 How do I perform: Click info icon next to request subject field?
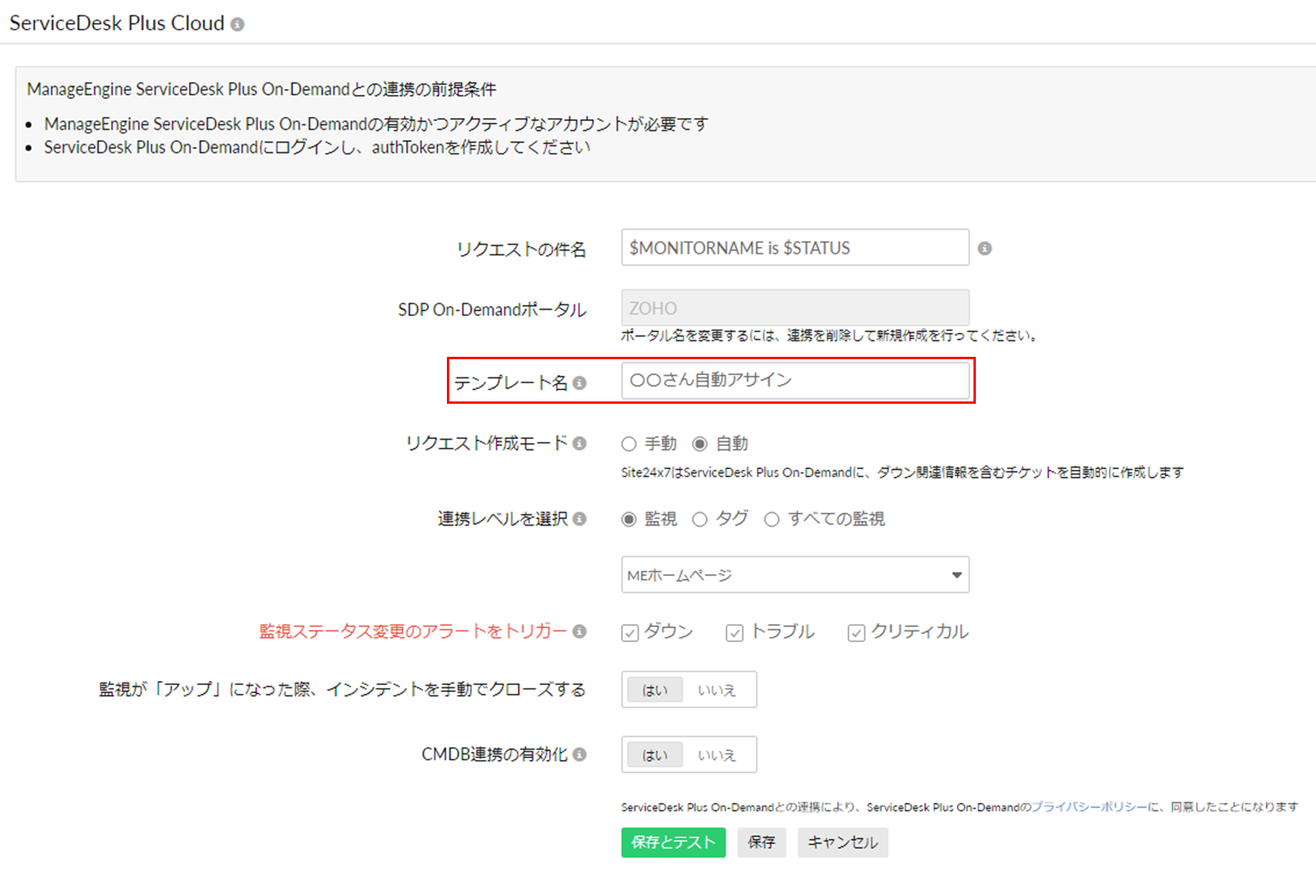(x=985, y=248)
